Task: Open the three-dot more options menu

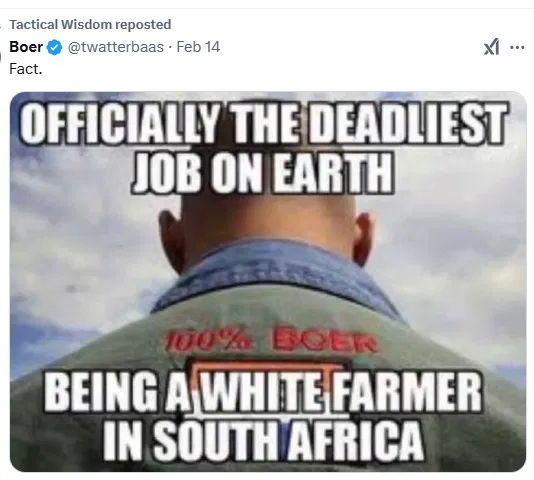Action: (x=517, y=47)
